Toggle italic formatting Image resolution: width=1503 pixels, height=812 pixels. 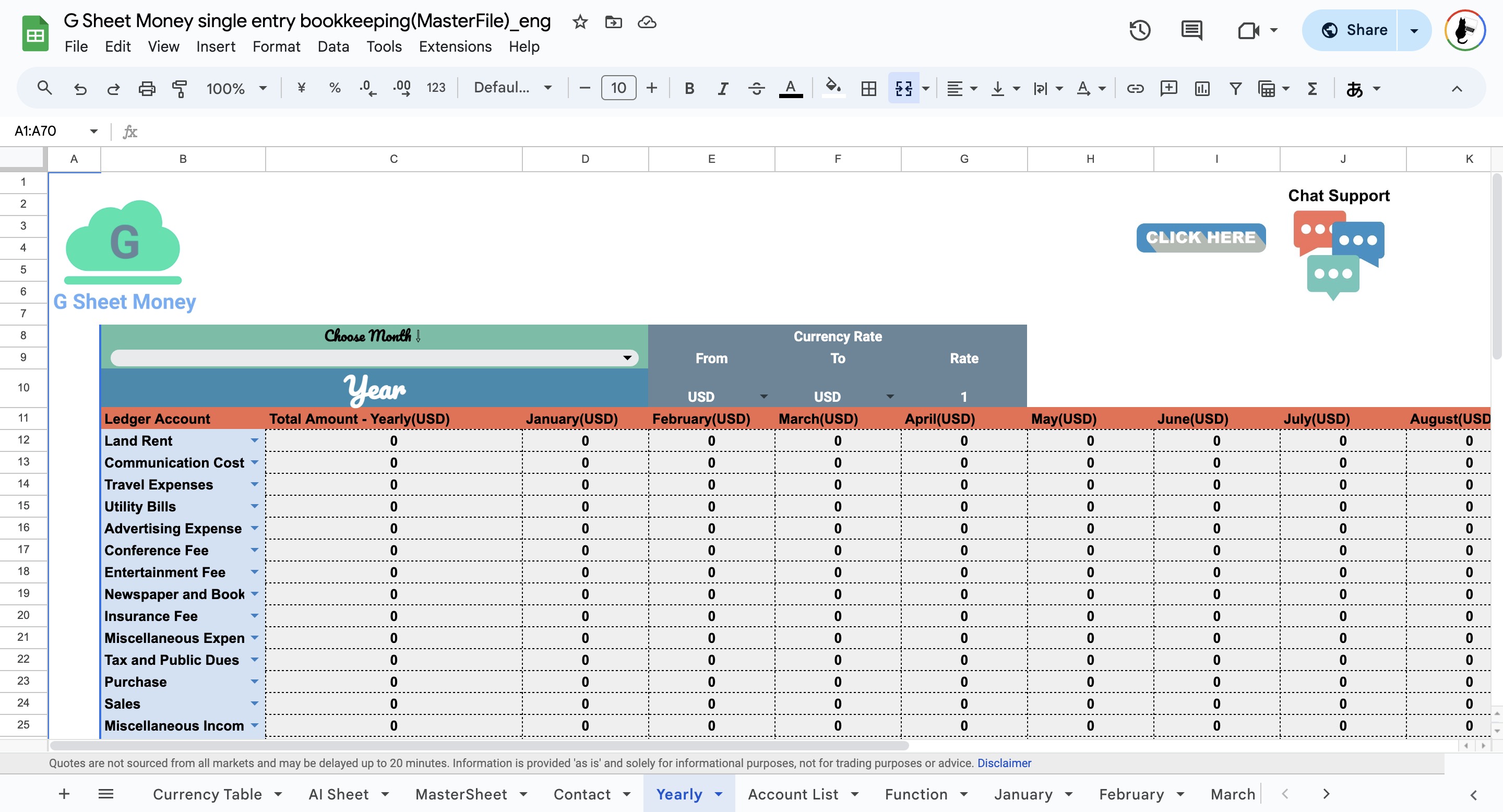coord(722,88)
